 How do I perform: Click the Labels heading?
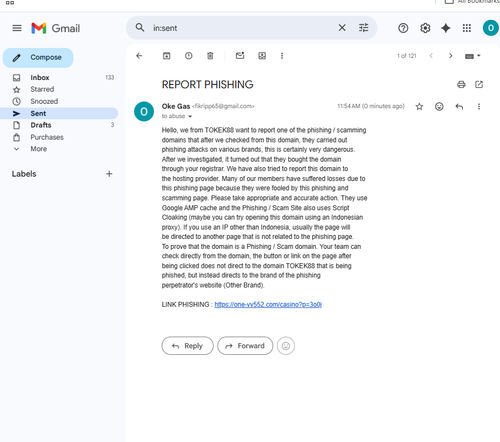coord(24,174)
